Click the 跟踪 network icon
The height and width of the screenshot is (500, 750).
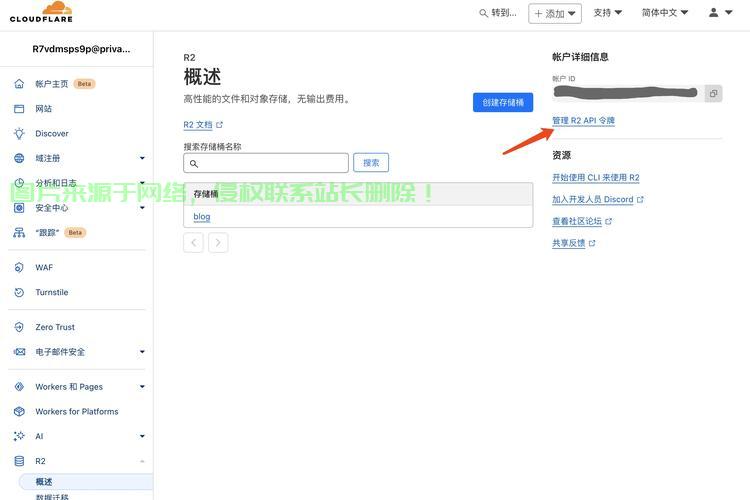click(x=19, y=233)
